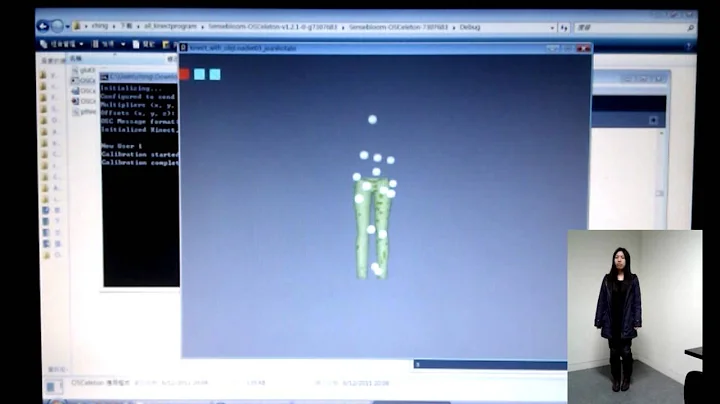Screen dimensions: 720x404
Task: Jump to 'Sensebloom-OSCeleton-7307683' breadcrumb
Action: (x=398, y=27)
